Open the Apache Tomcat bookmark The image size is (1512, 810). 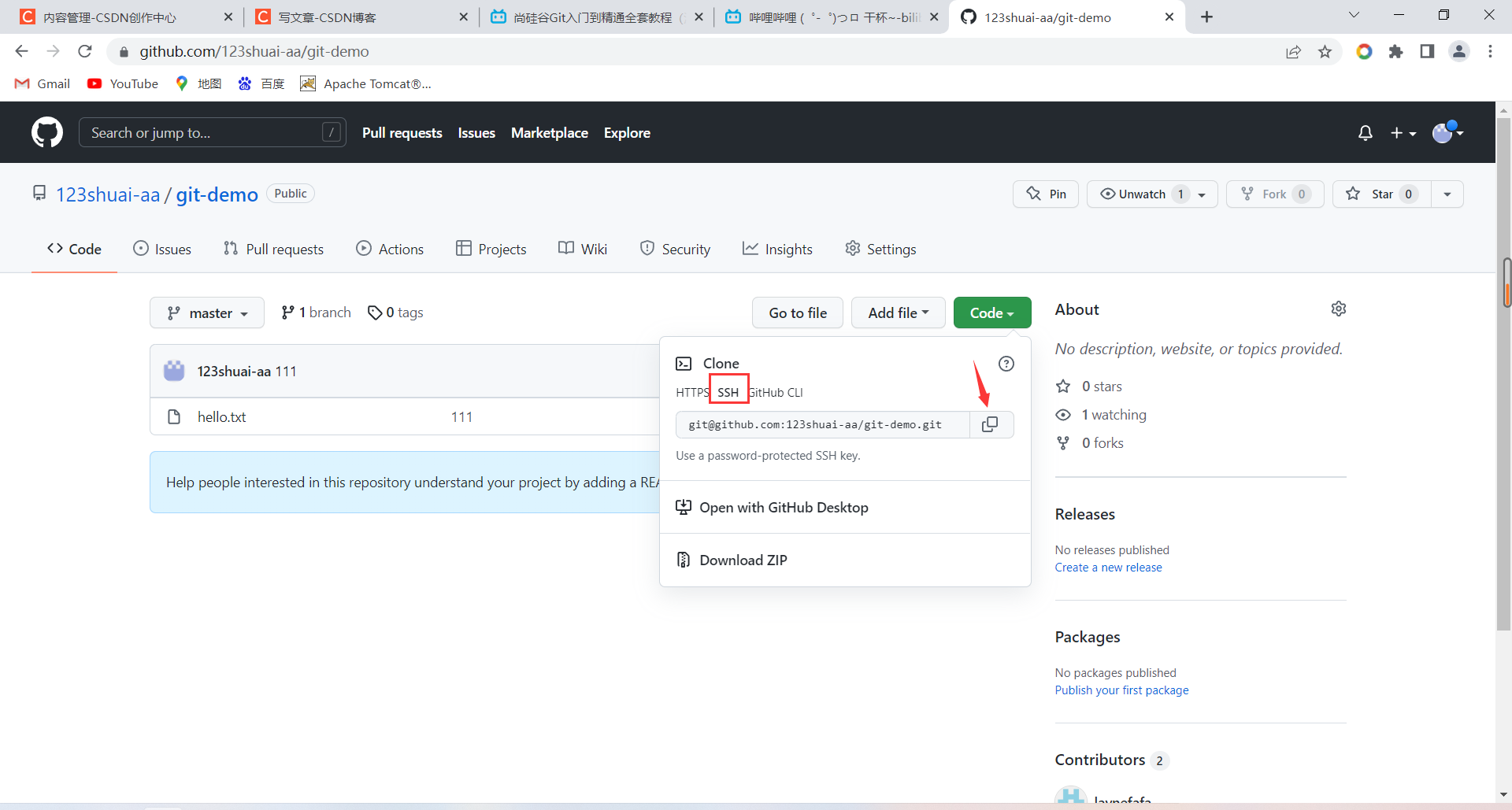pyautogui.click(x=366, y=83)
